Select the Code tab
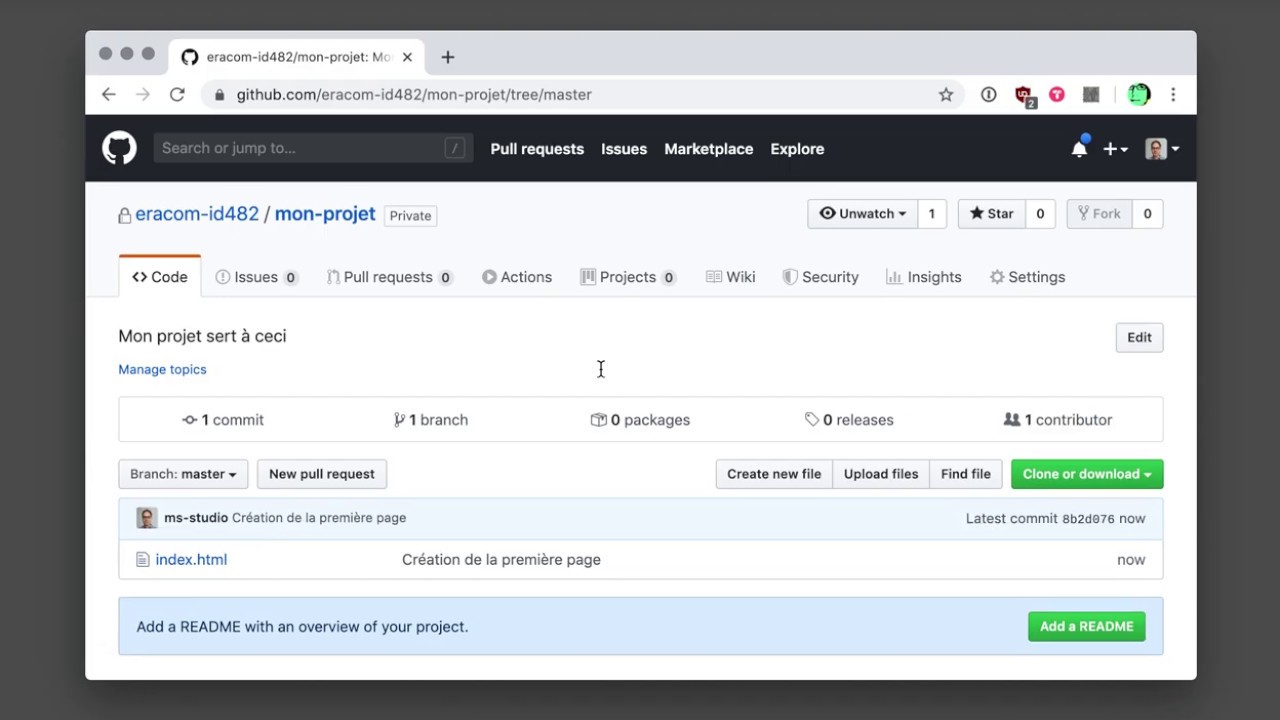The width and height of the screenshot is (1280, 720). coord(160,277)
